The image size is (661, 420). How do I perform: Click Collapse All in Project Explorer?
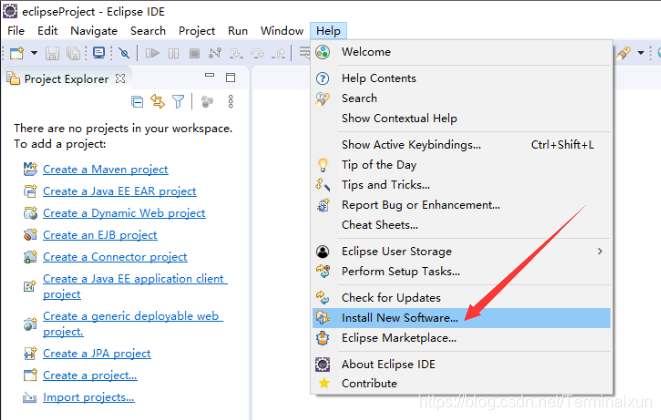point(137,102)
